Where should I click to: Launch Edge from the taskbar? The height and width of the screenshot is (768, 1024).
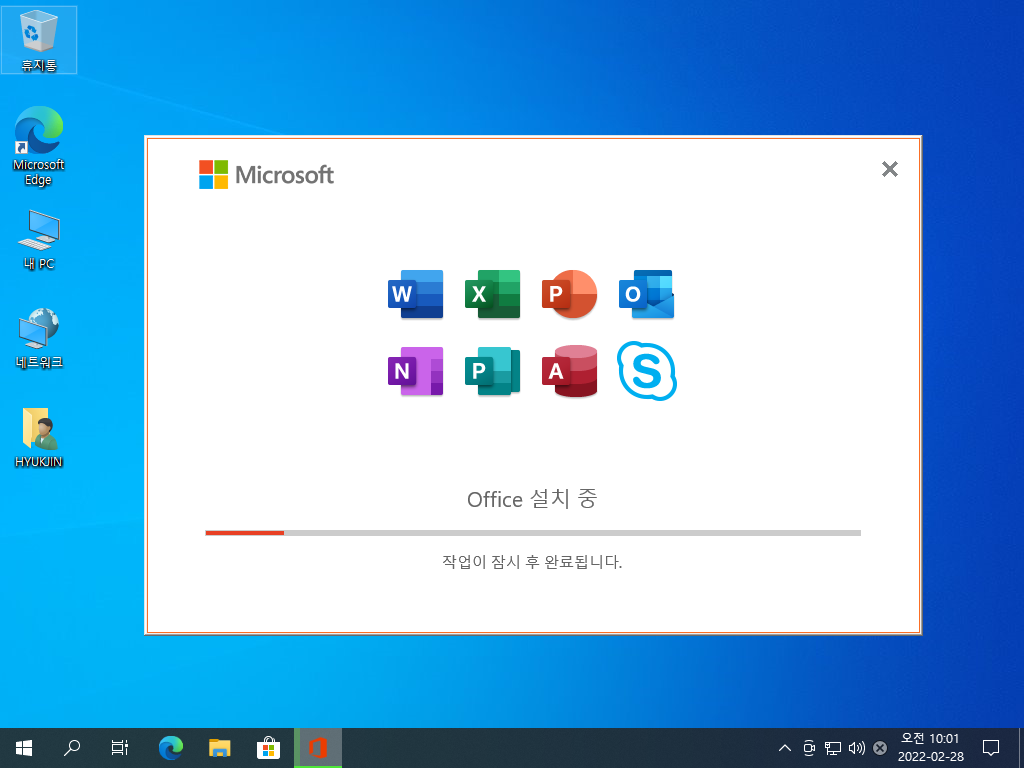click(x=171, y=748)
